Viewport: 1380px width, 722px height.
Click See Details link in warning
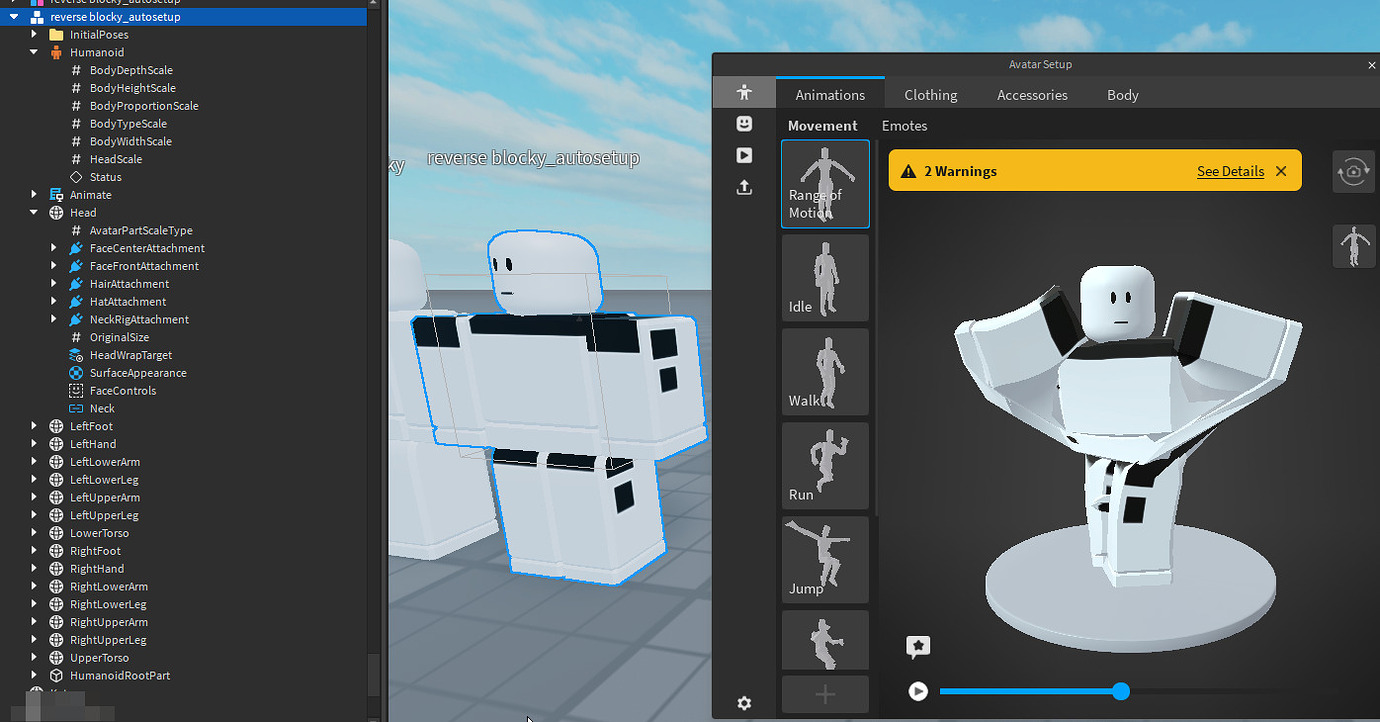click(1230, 171)
